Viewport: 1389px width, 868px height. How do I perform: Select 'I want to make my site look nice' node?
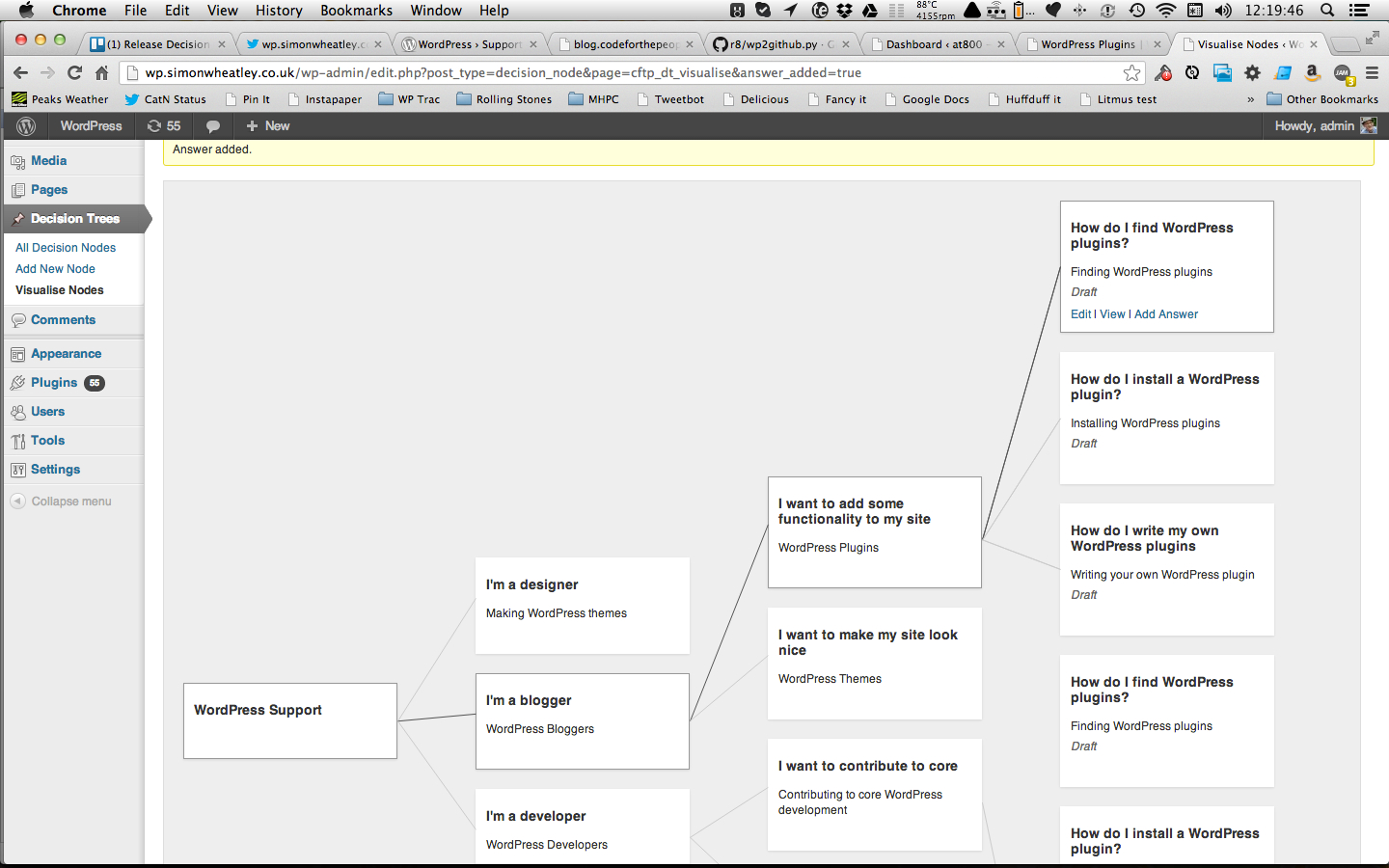875,664
